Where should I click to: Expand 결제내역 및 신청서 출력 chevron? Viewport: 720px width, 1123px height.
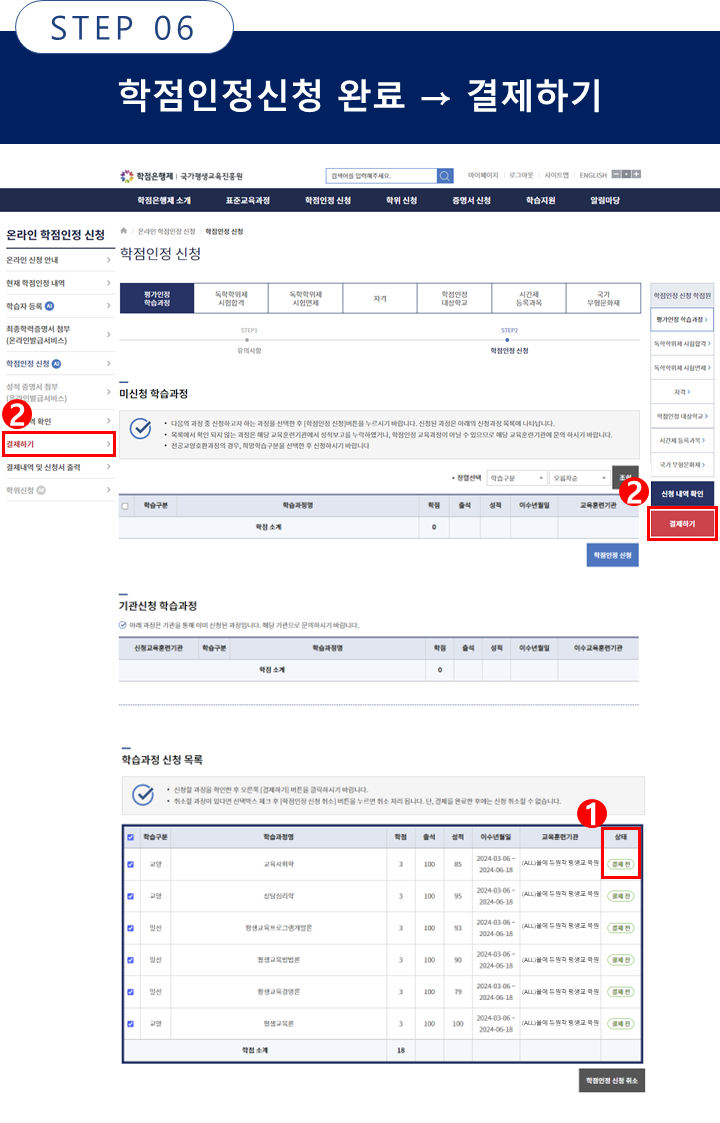tap(109, 467)
